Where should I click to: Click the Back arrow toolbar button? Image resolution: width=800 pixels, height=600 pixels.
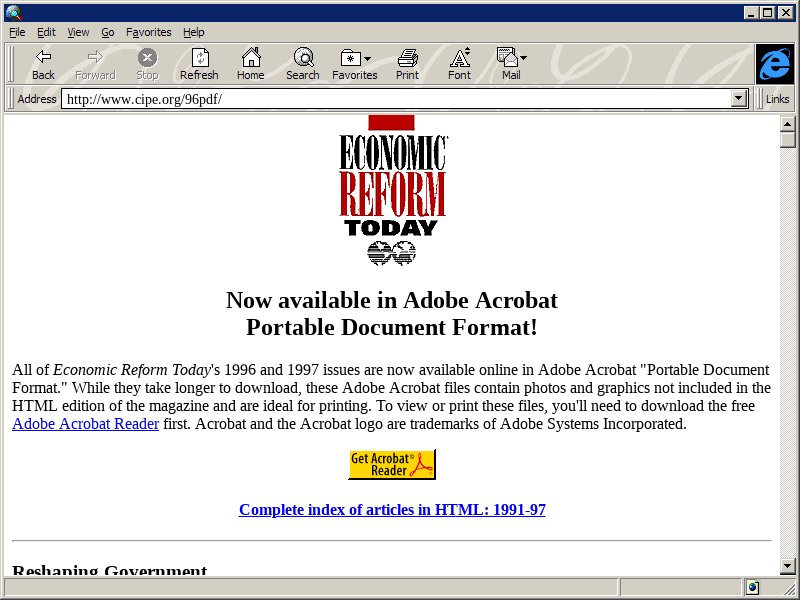click(43, 64)
